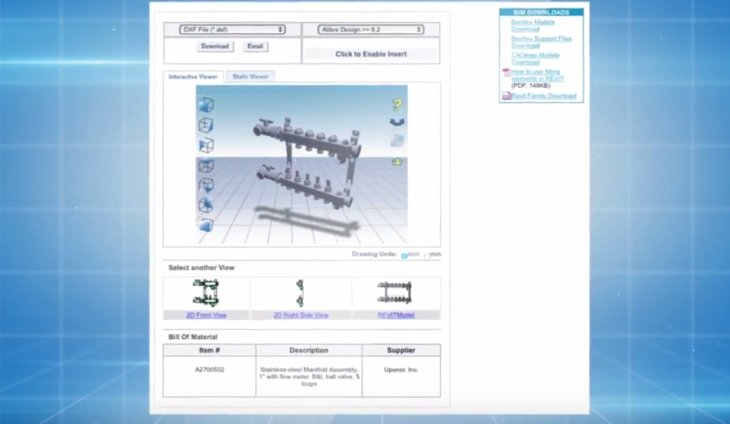
Task: Click the fifth cube icon with down arrow
Action: tap(206, 185)
